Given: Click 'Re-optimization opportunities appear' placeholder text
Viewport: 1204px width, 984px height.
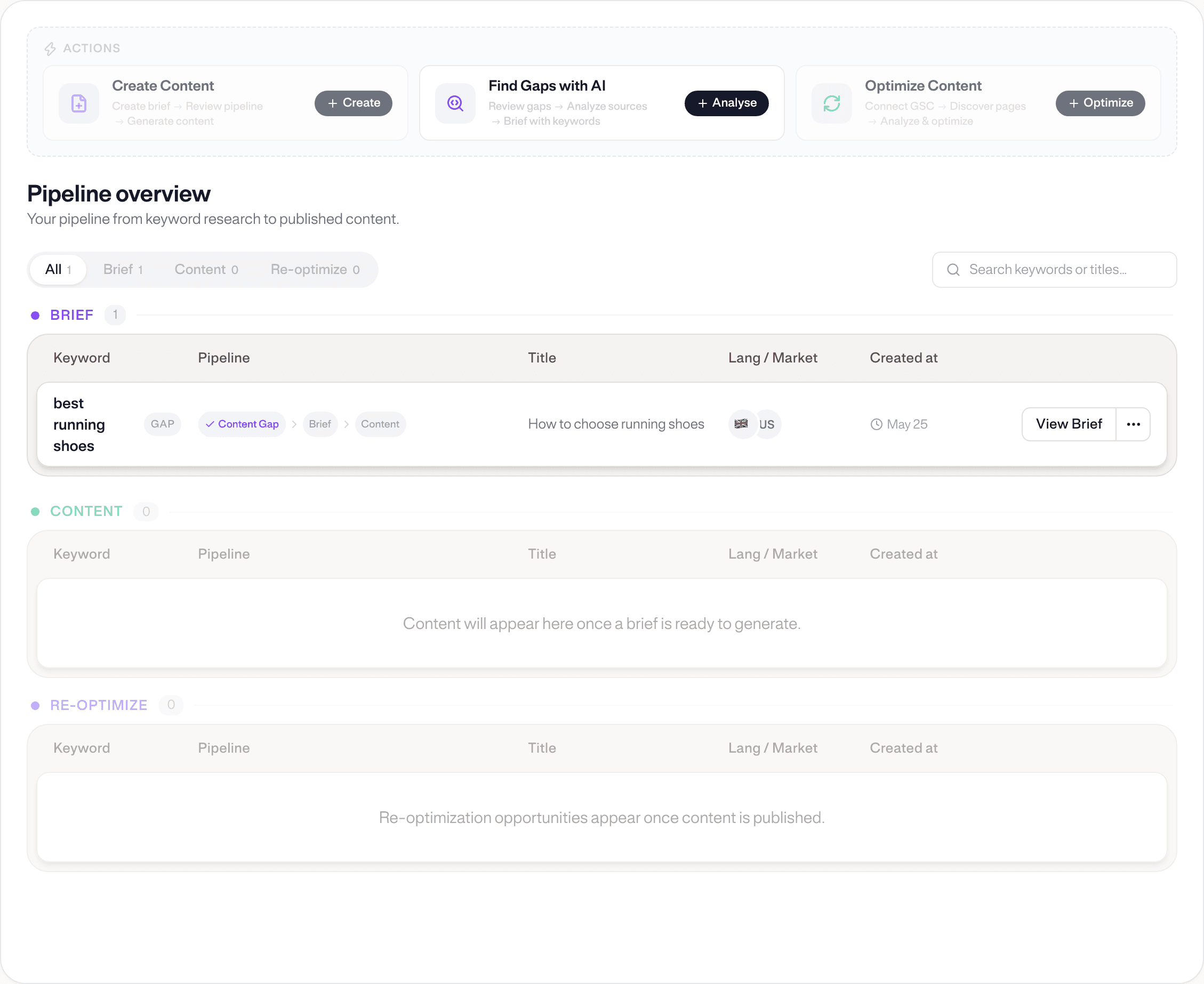Looking at the screenshot, I should (x=601, y=818).
